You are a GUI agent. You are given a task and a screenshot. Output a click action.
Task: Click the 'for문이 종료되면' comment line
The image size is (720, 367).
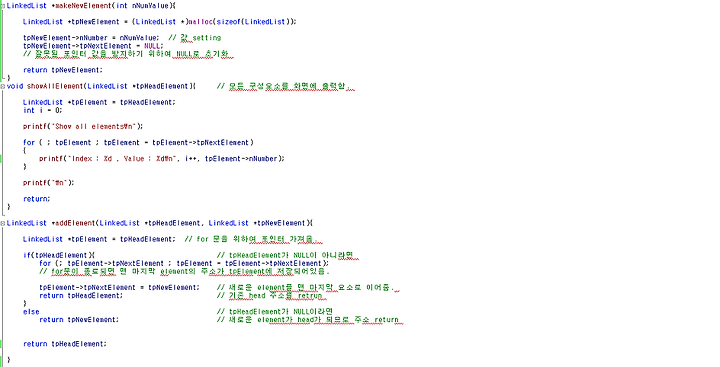point(185,271)
